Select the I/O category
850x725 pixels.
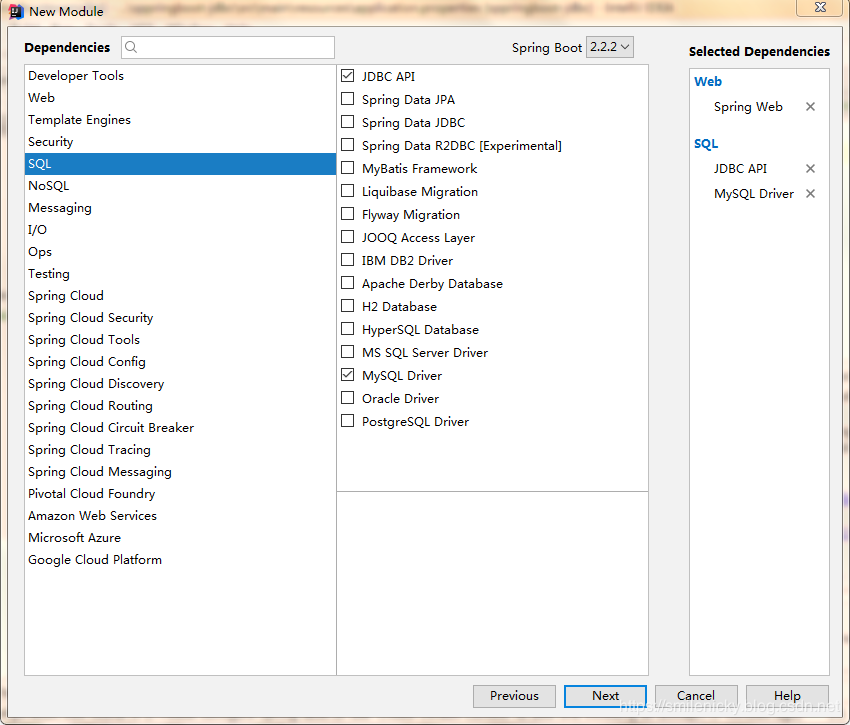[x=180, y=230]
